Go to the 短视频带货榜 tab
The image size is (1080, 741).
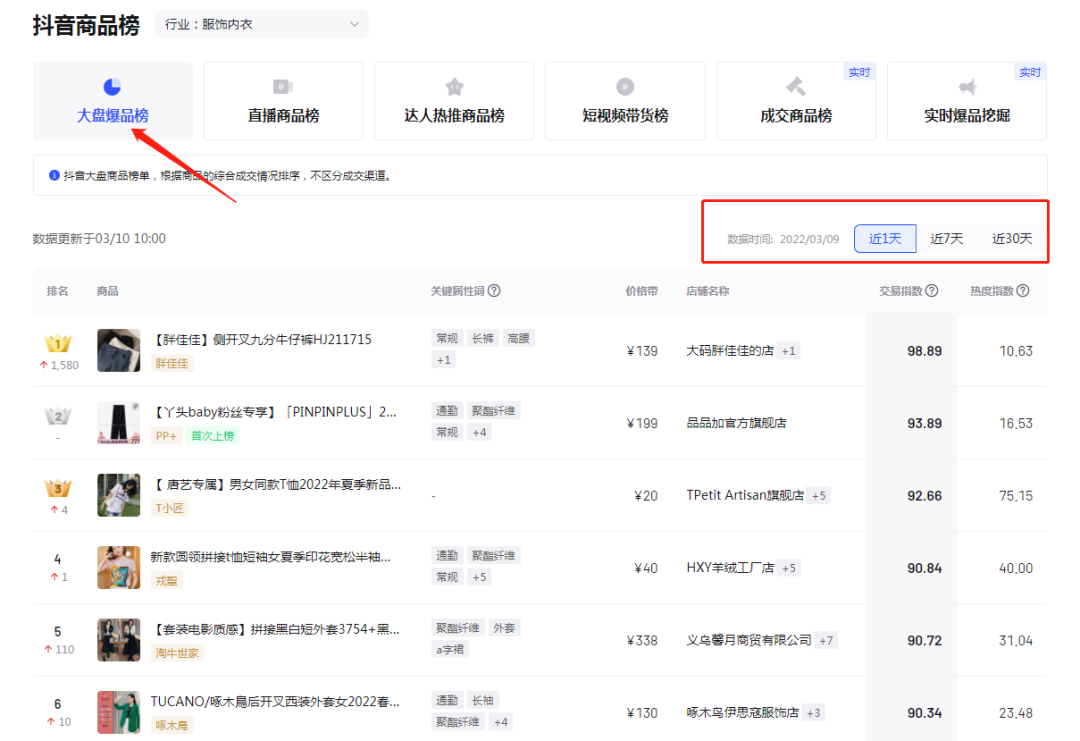pyautogui.click(x=625, y=101)
